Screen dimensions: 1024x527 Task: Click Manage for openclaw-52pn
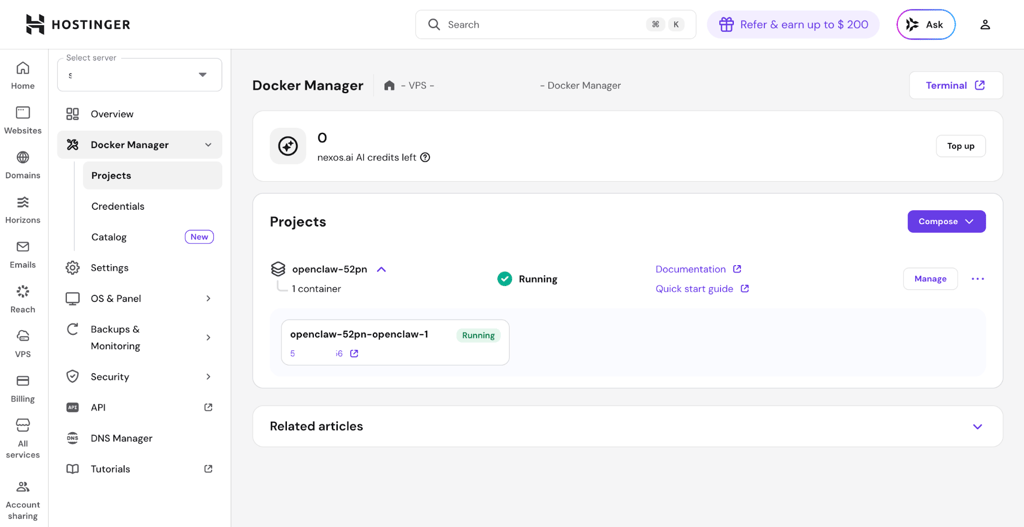coord(930,279)
